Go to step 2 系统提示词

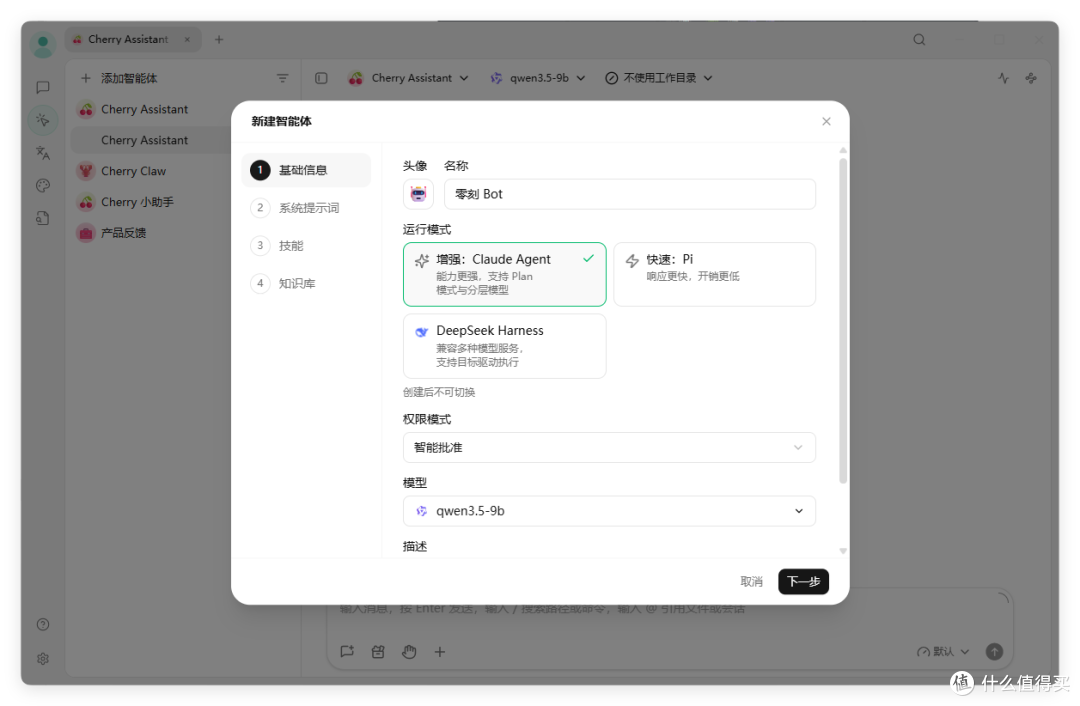tap(306, 208)
